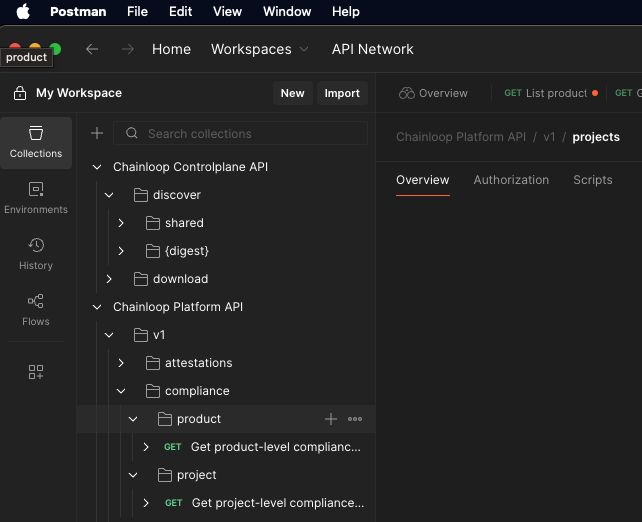Select the attestations folder icon
Viewport: 642px width, 522px height.
pyautogui.click(x=153, y=363)
